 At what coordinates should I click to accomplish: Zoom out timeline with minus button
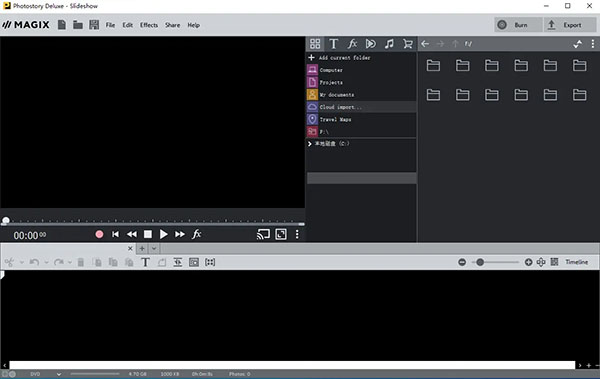tap(462, 262)
